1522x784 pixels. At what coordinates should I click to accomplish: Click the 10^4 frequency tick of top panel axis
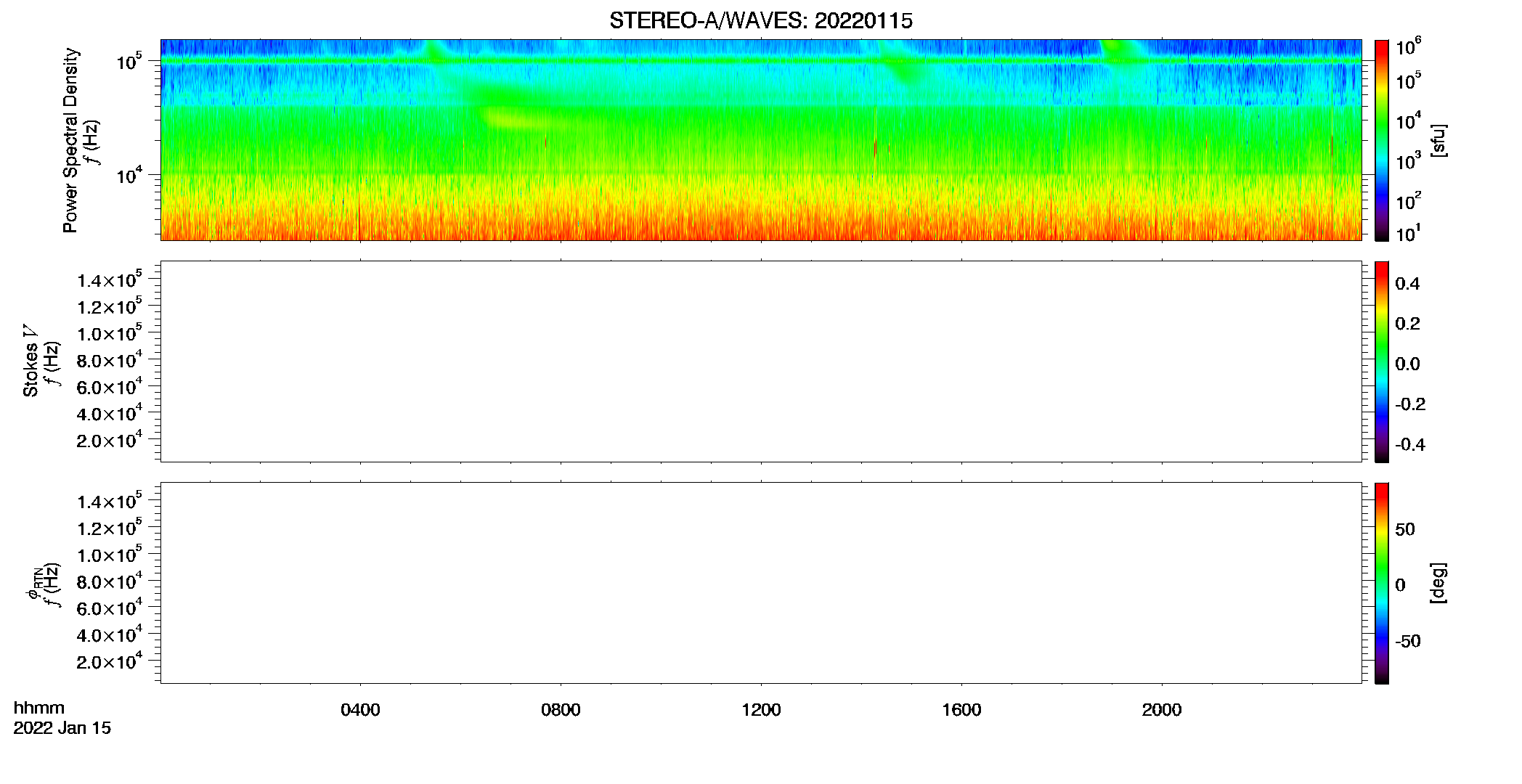point(129,175)
